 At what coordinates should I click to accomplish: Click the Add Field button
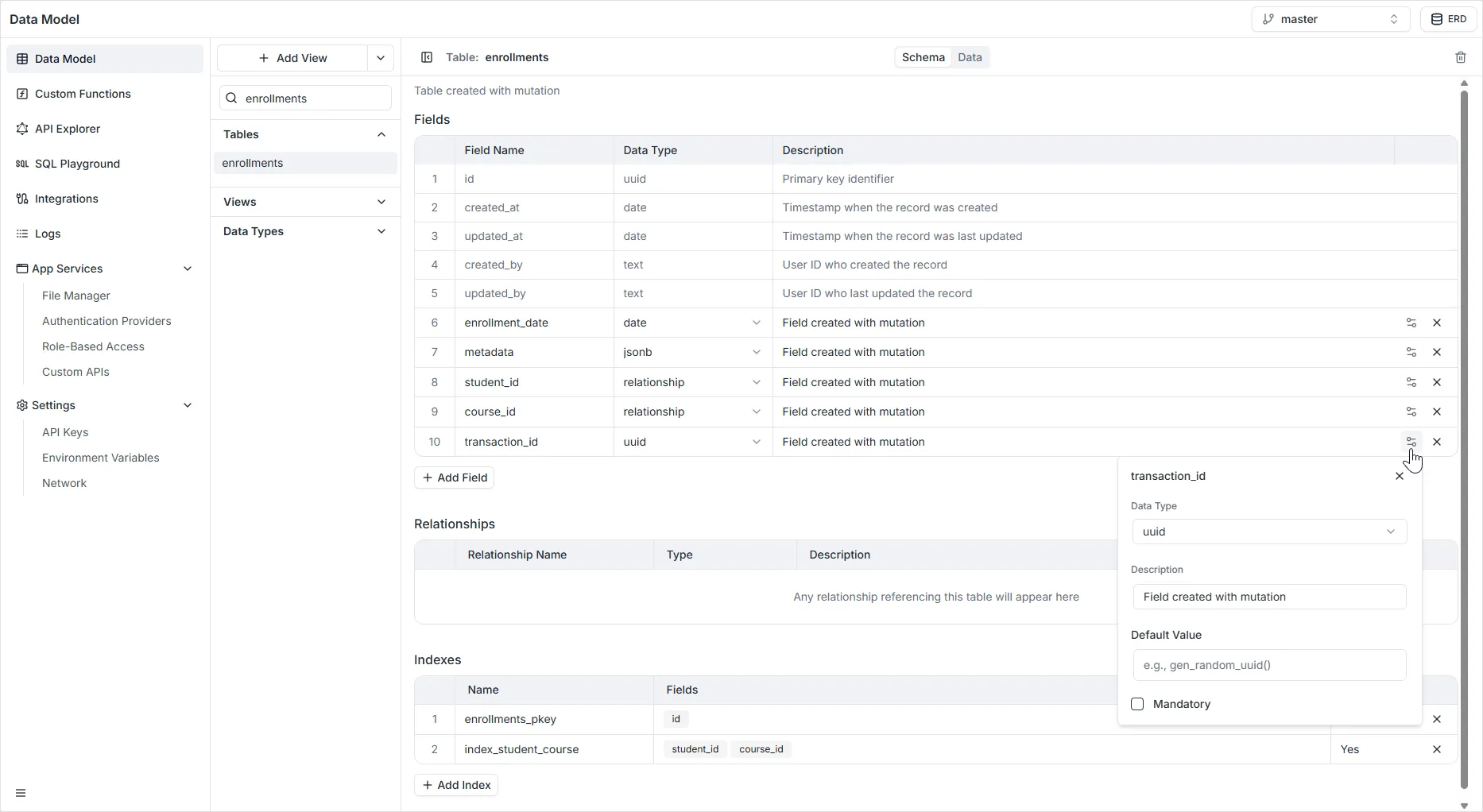[455, 478]
